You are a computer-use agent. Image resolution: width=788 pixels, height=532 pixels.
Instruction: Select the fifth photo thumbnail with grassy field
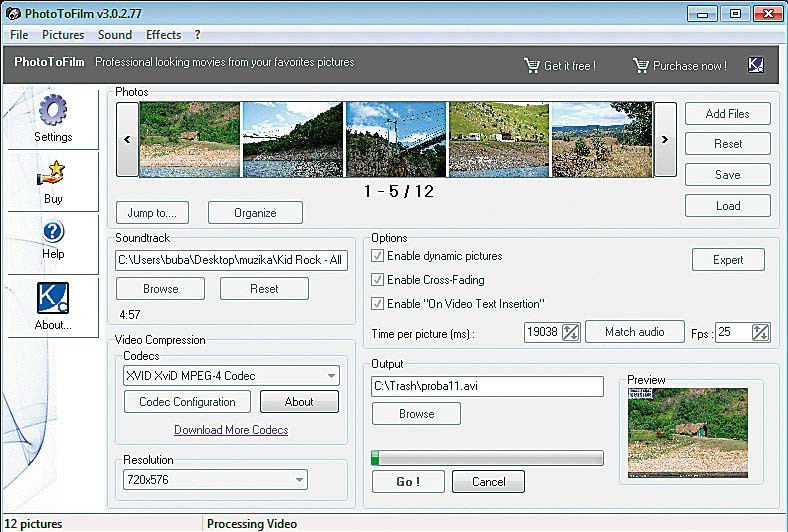pos(602,139)
